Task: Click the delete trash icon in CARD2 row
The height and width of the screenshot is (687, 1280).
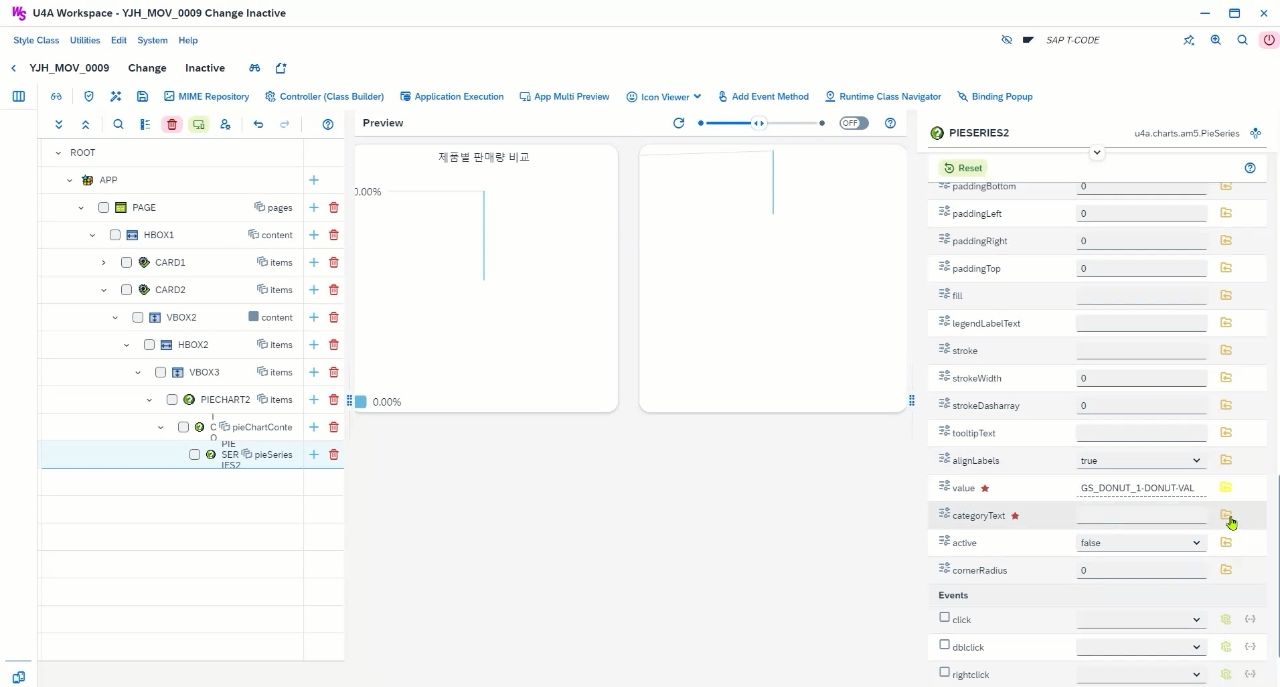Action: (x=334, y=290)
